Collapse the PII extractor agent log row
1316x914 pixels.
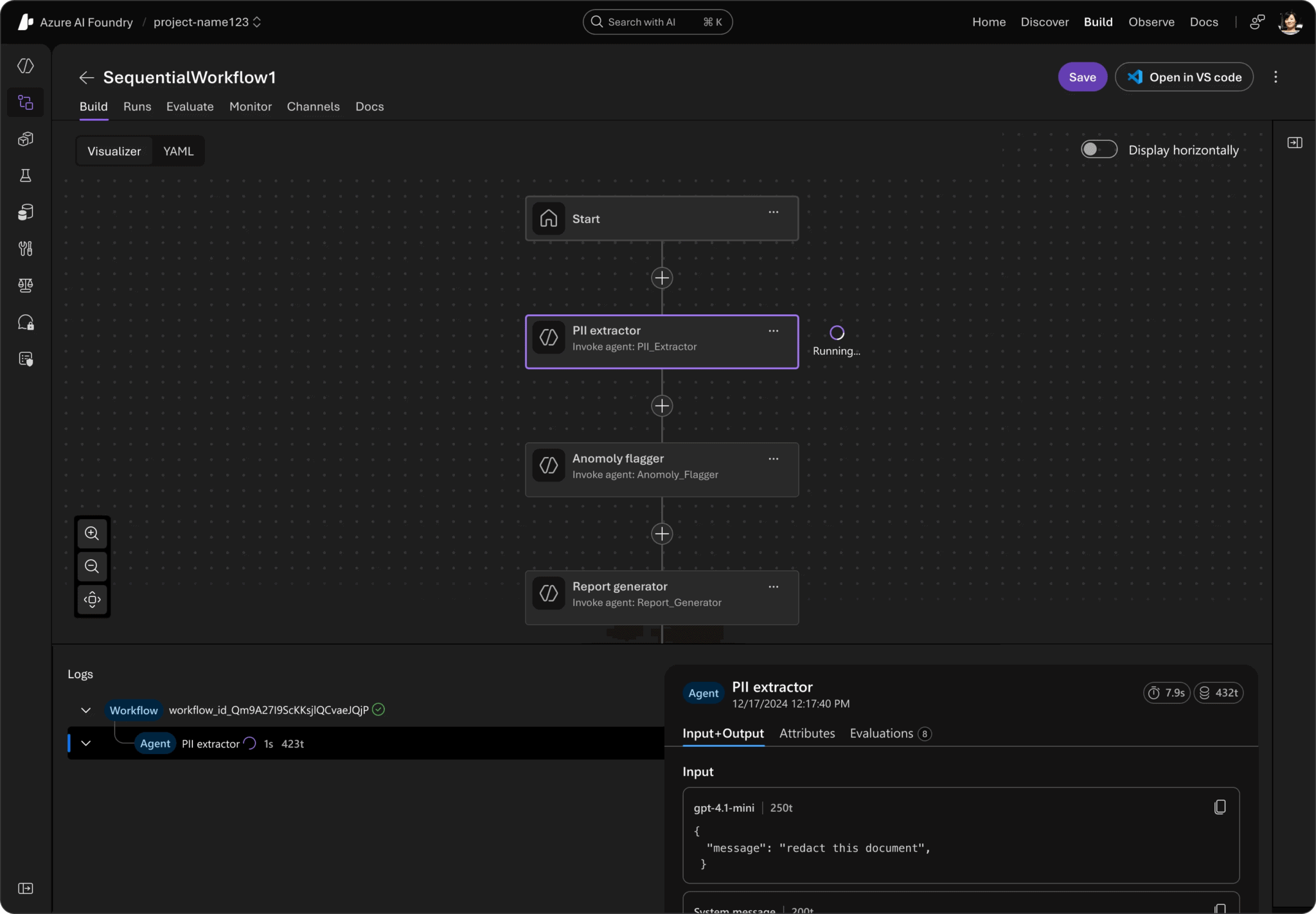pos(86,743)
